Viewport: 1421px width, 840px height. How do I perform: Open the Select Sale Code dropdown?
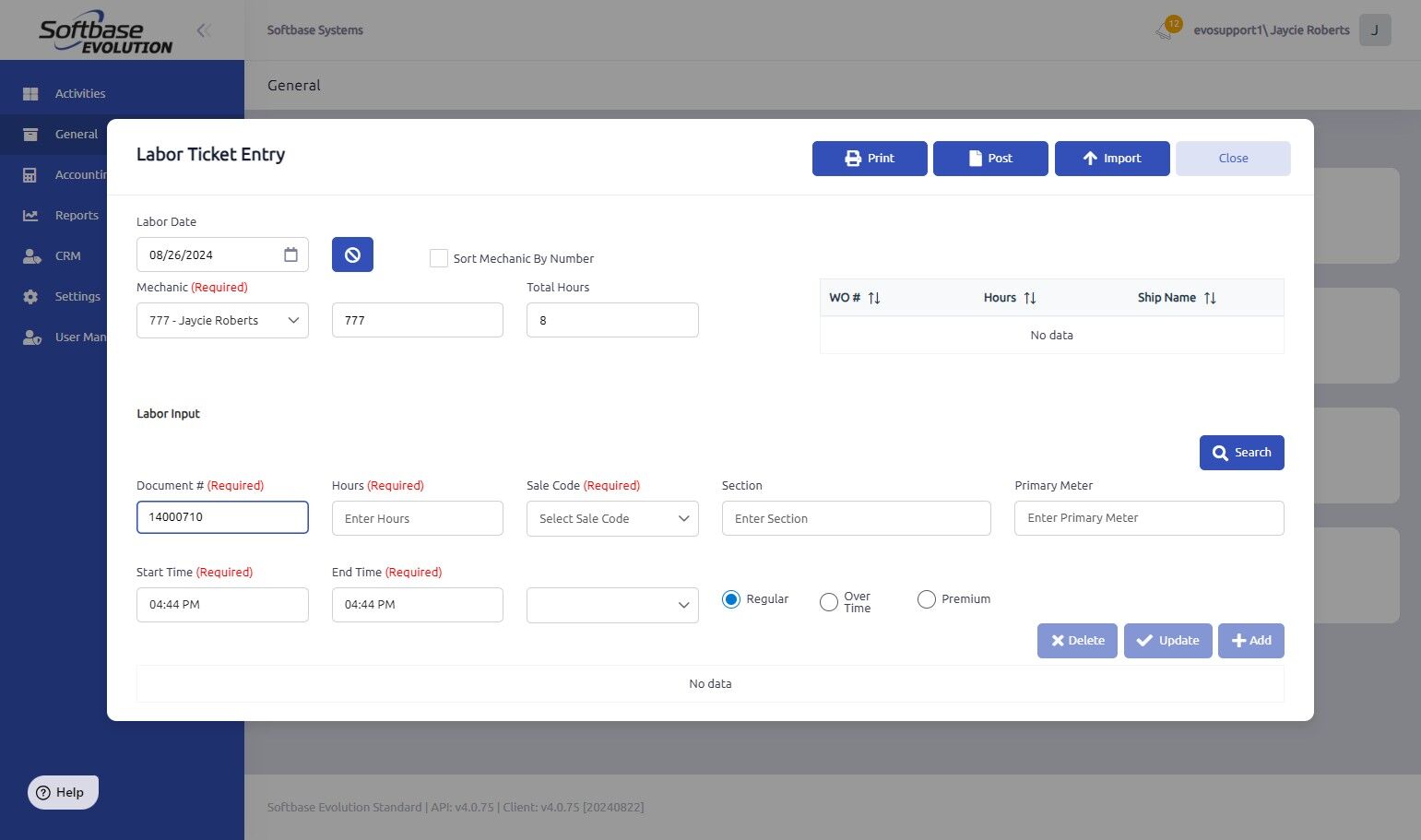point(612,518)
